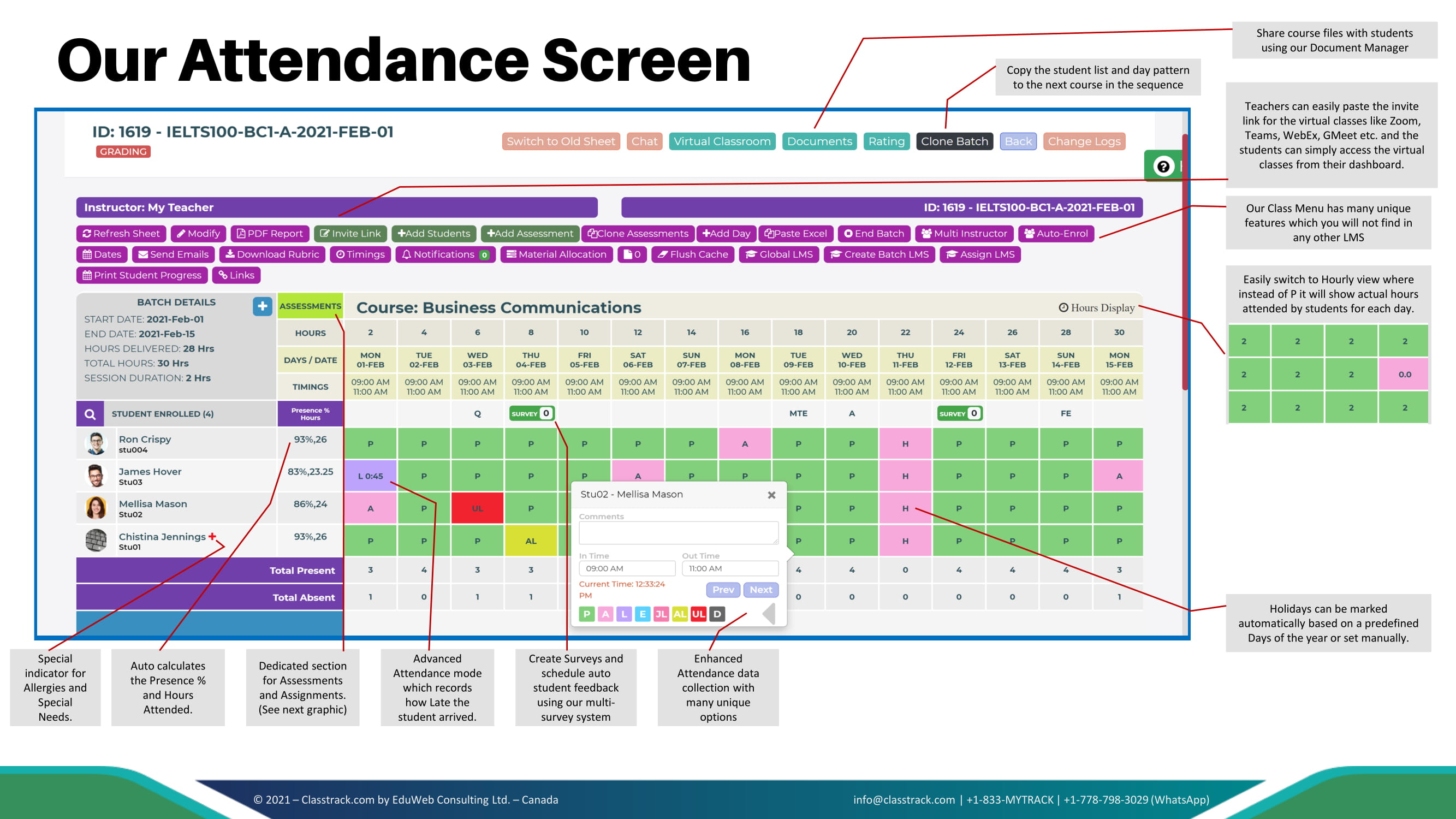The width and height of the screenshot is (1456, 819).
Task: Click the student search magnifier icon
Action: point(90,414)
